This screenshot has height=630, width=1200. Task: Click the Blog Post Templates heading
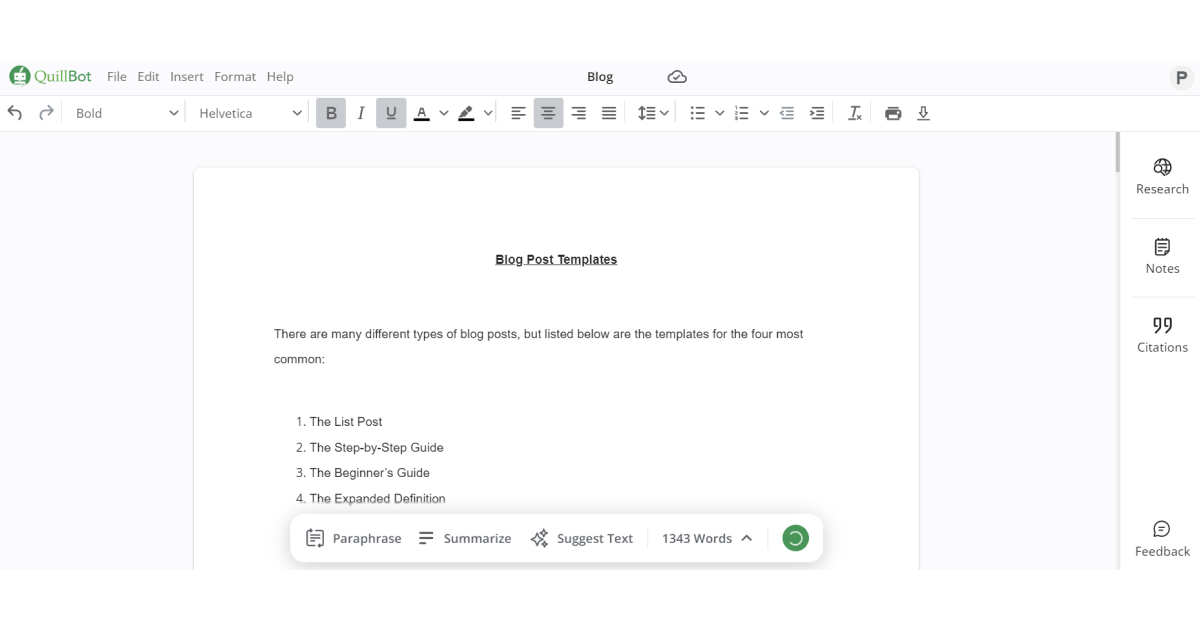click(556, 260)
